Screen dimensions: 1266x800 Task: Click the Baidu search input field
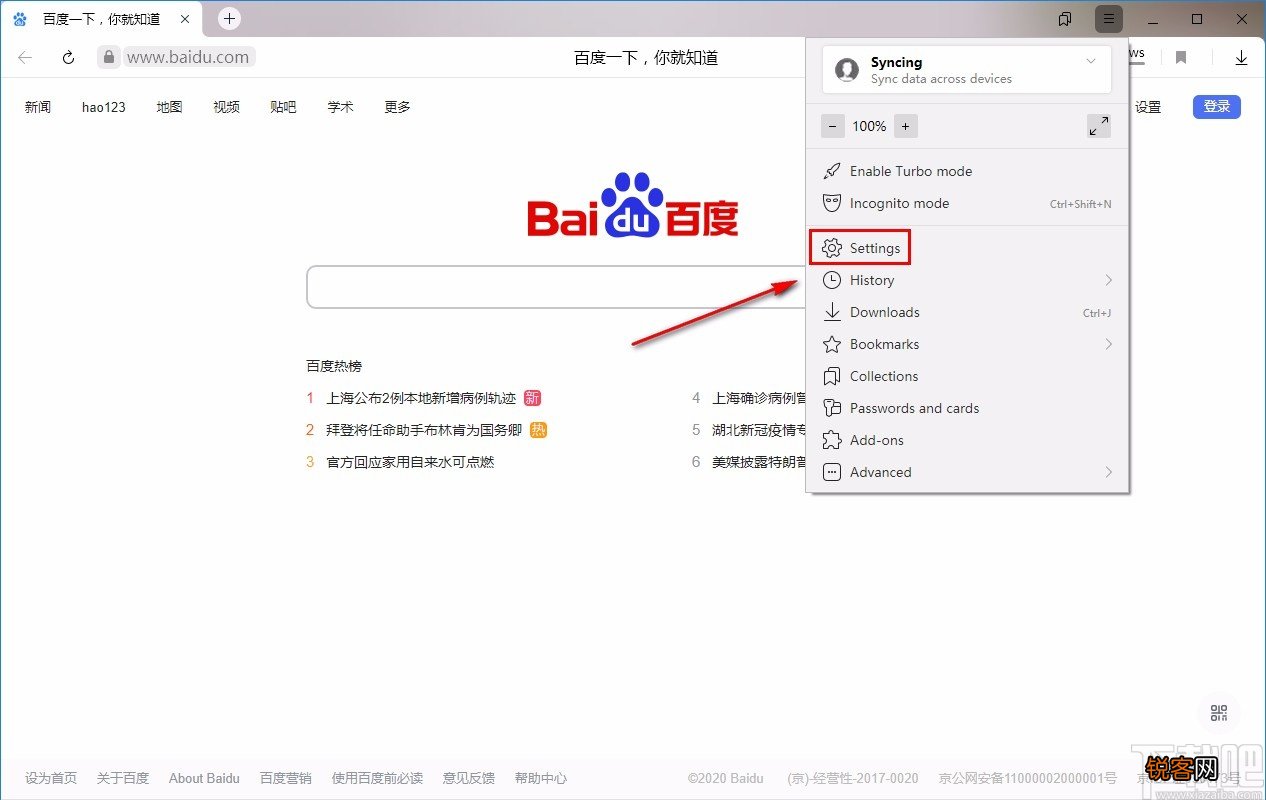tap(556, 287)
